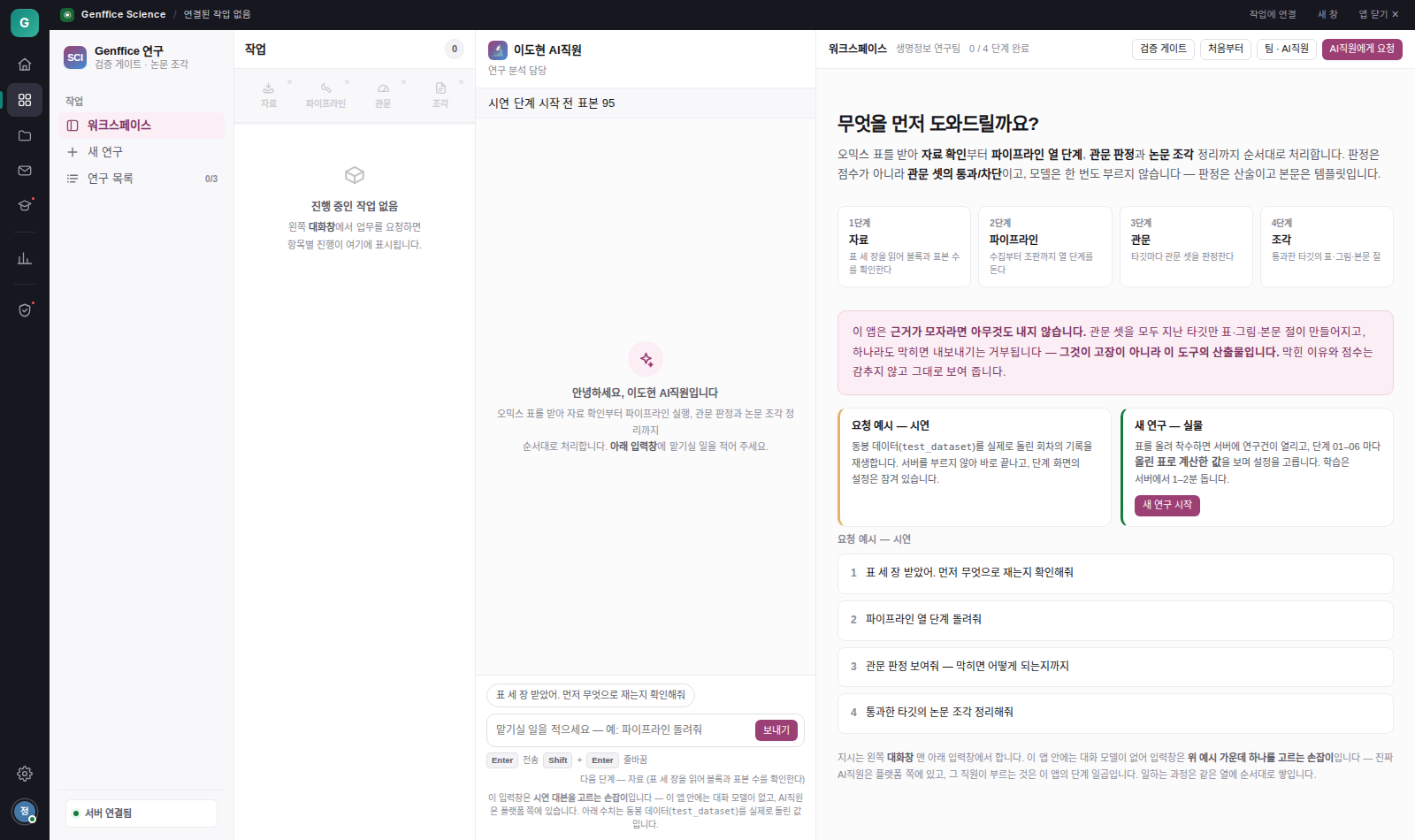Select the 1단계 자료 step card

click(904, 247)
